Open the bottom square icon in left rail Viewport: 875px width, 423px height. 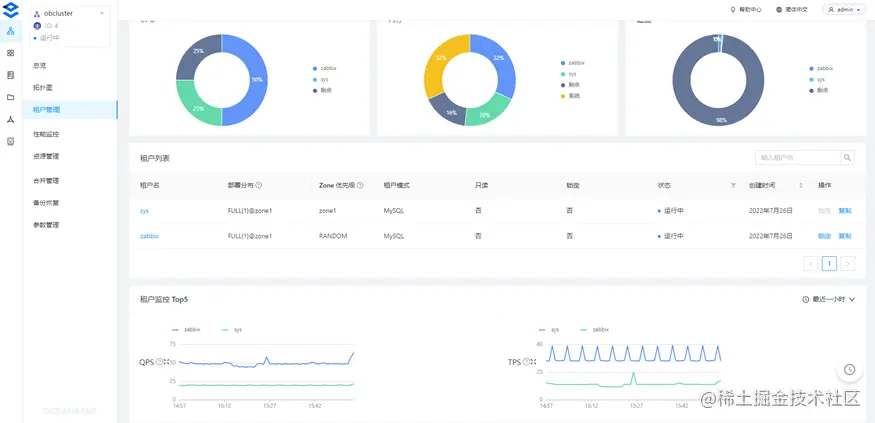tap(11, 142)
